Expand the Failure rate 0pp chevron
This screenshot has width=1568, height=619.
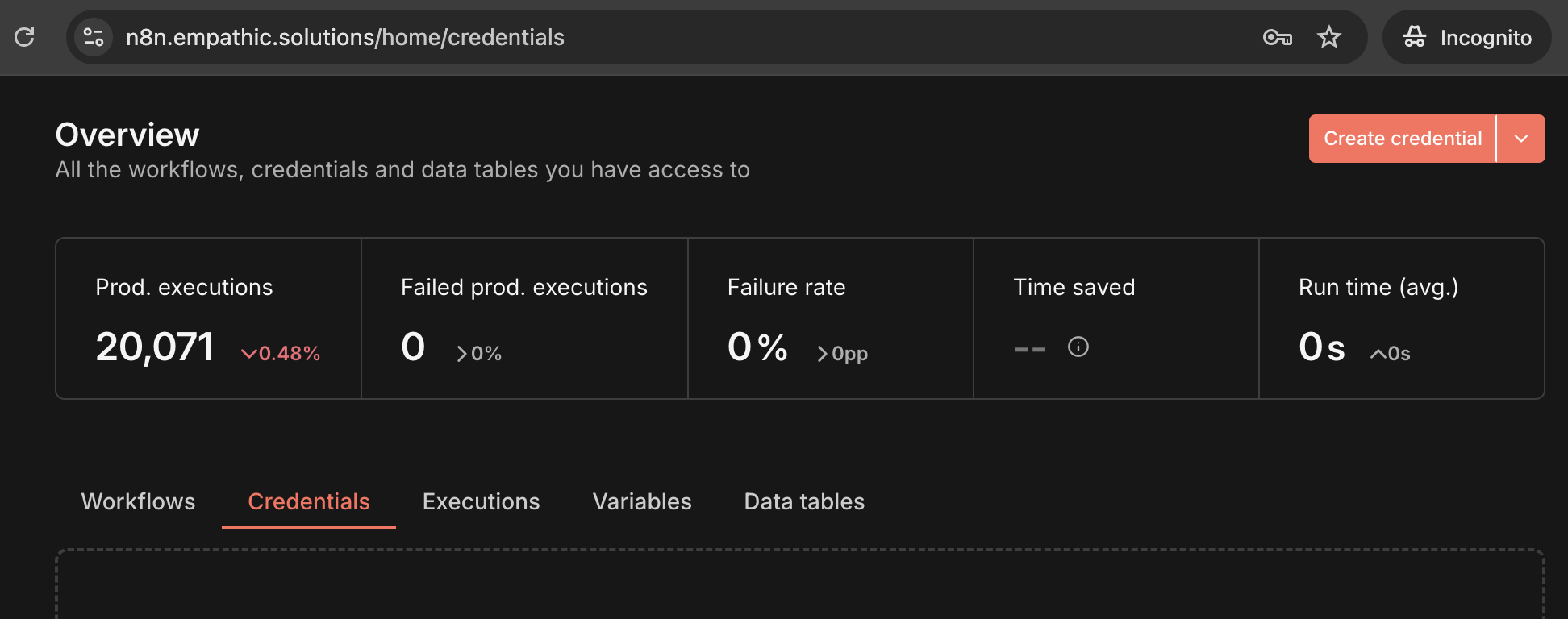[822, 353]
